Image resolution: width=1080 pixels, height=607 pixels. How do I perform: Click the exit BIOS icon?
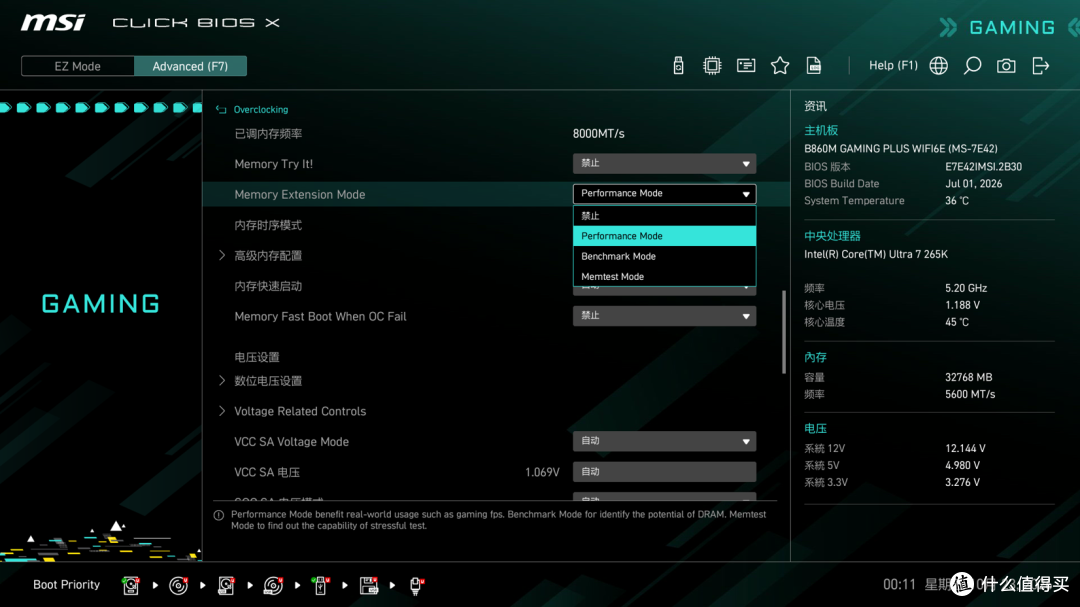pyautogui.click(x=1040, y=65)
